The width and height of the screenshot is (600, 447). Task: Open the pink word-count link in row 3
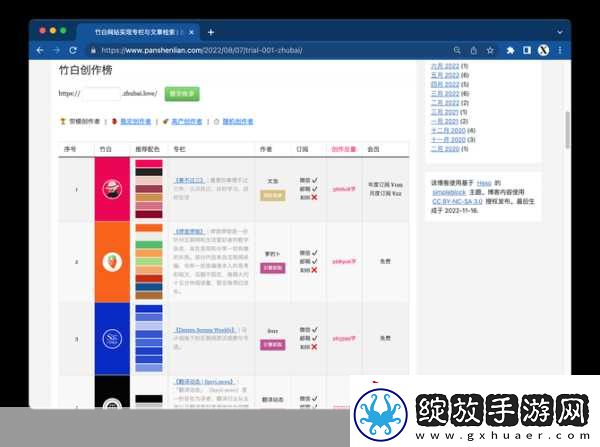(344, 338)
